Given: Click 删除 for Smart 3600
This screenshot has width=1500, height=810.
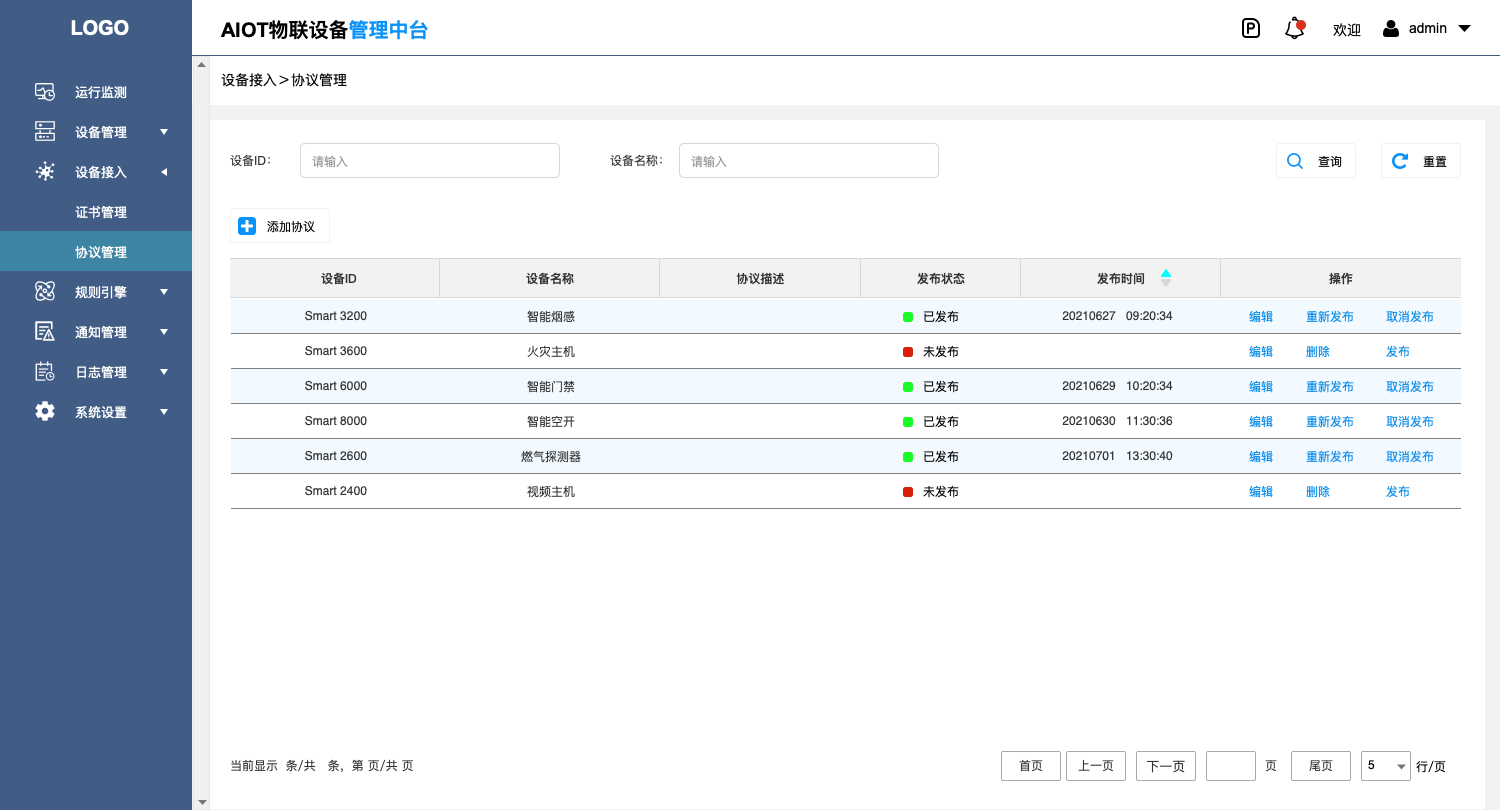Looking at the screenshot, I should coord(1318,351).
